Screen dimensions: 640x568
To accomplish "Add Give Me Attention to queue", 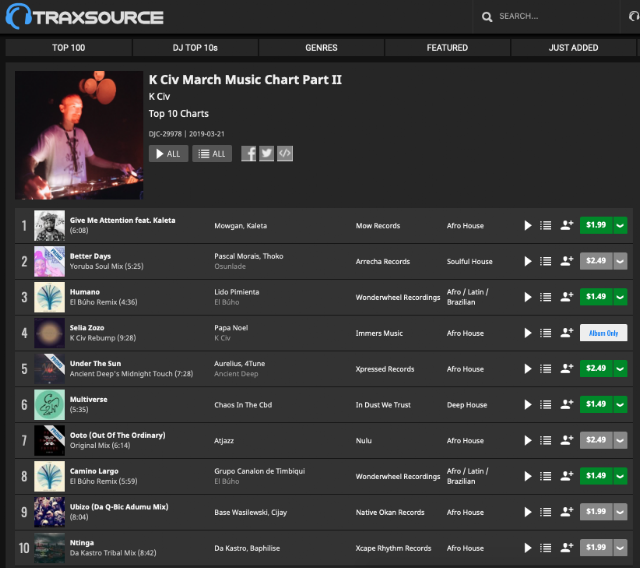I will (x=546, y=226).
